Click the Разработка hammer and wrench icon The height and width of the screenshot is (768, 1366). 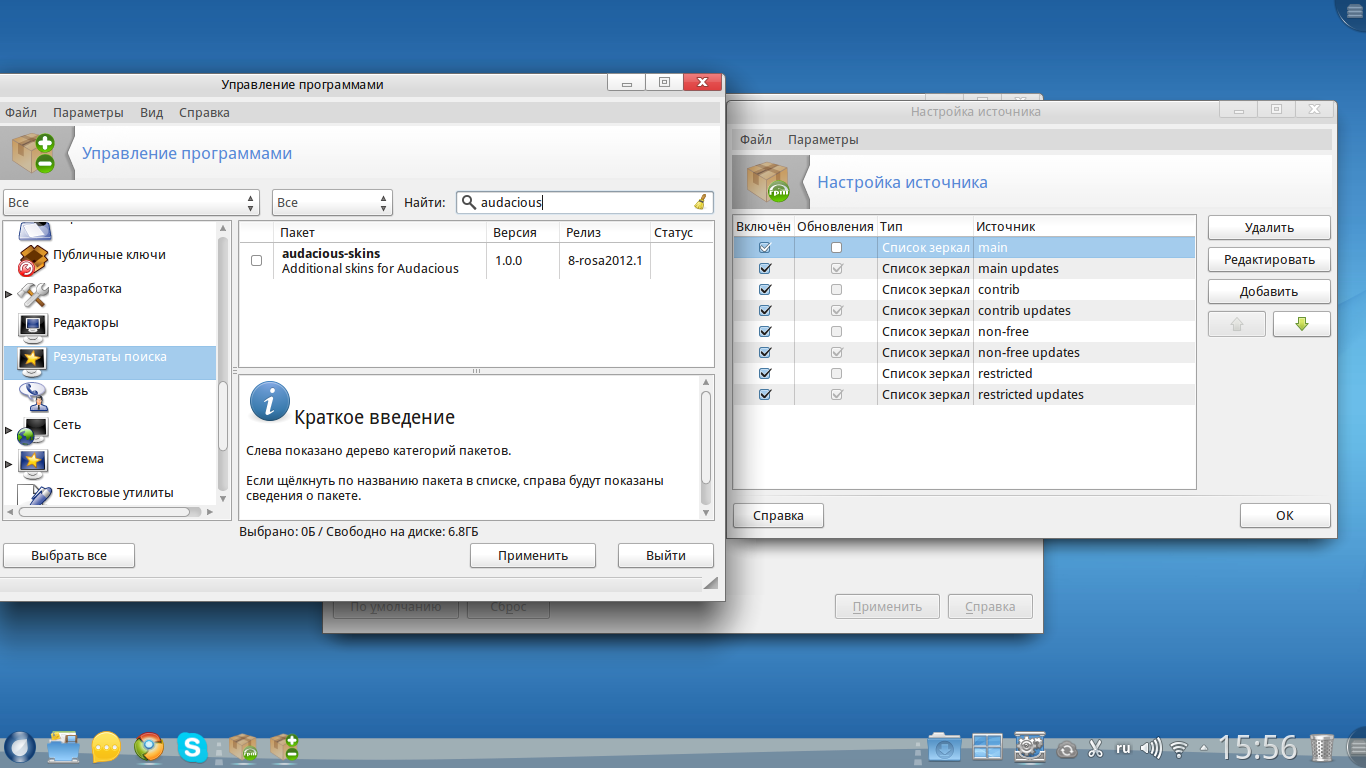click(33, 294)
